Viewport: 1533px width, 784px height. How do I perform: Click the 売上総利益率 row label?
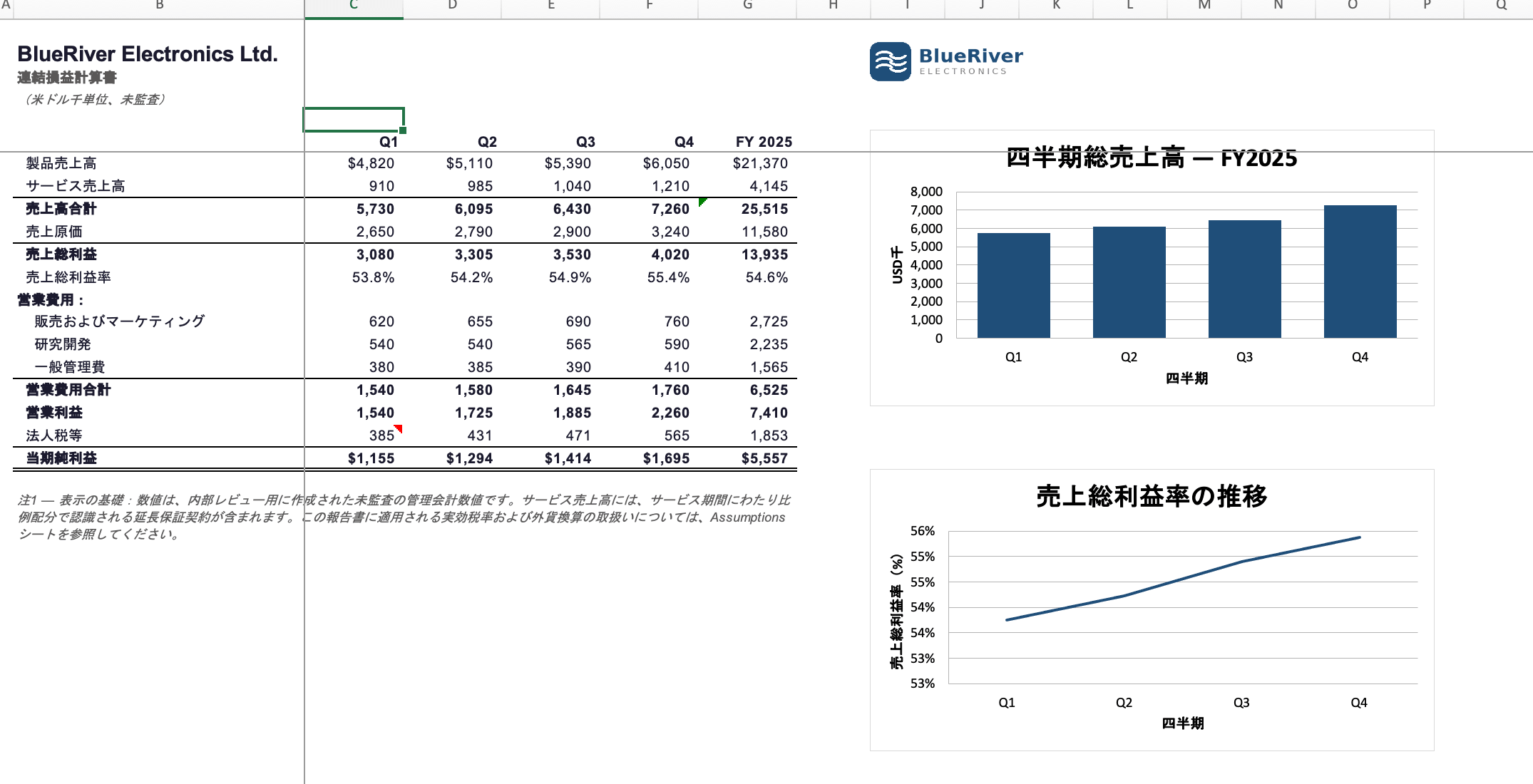(68, 277)
